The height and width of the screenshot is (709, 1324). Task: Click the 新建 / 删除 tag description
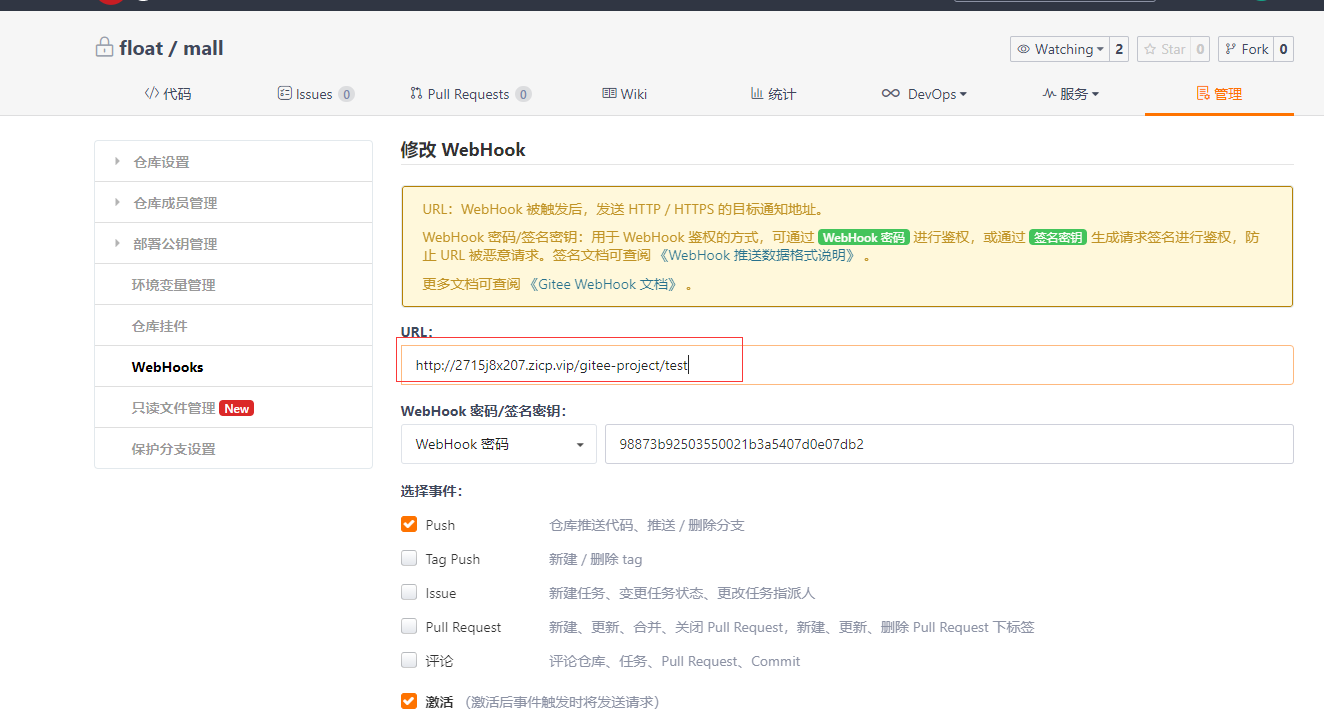coord(596,559)
